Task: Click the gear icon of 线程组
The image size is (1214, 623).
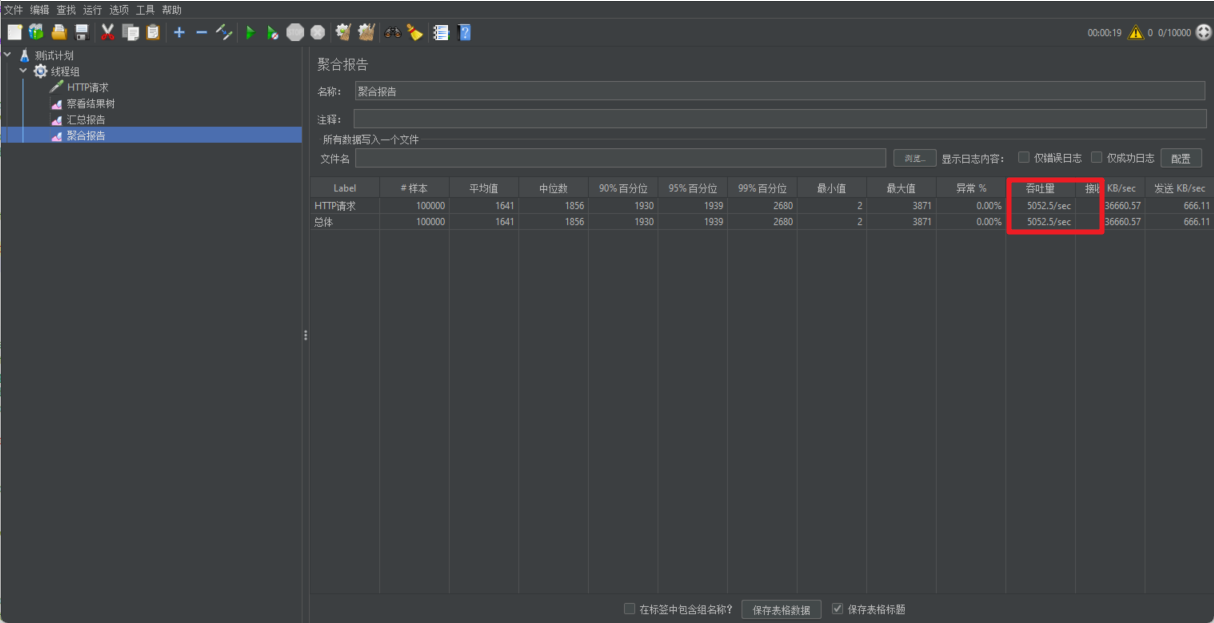Action: point(40,71)
